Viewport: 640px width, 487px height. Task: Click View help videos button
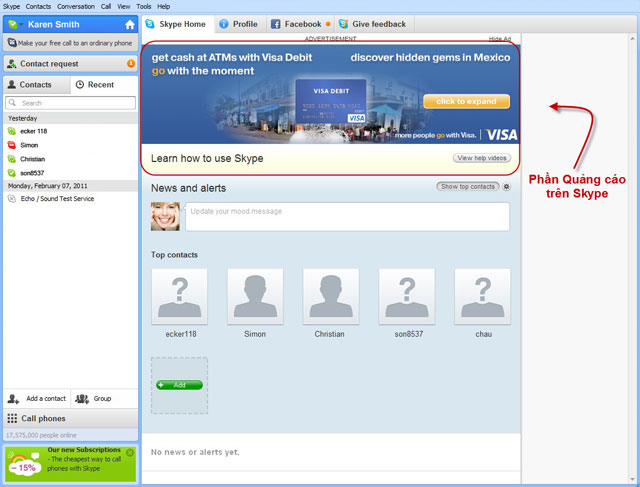[x=482, y=158]
